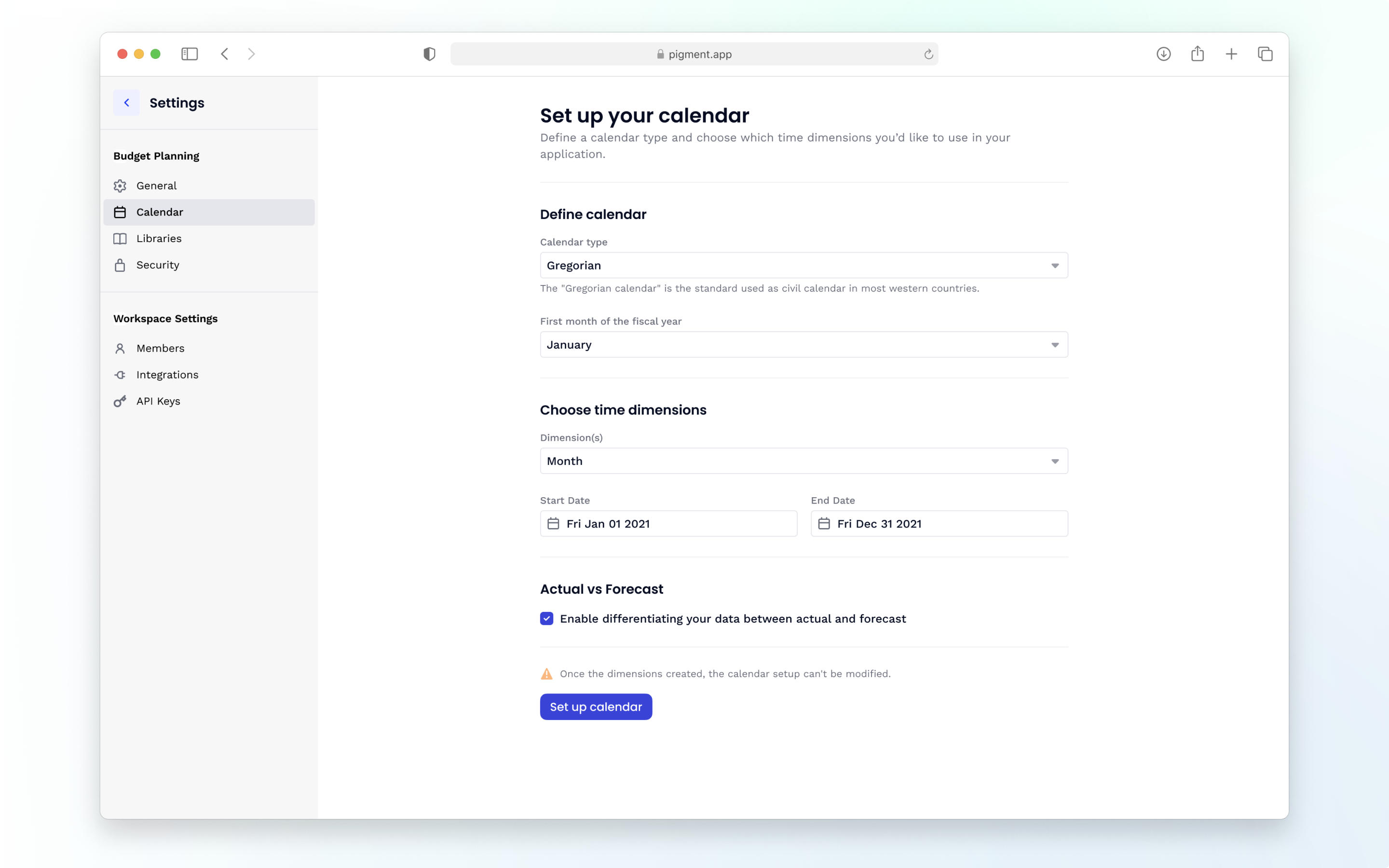Click the pigment.app address bar
The height and width of the screenshot is (868, 1389).
(x=694, y=54)
